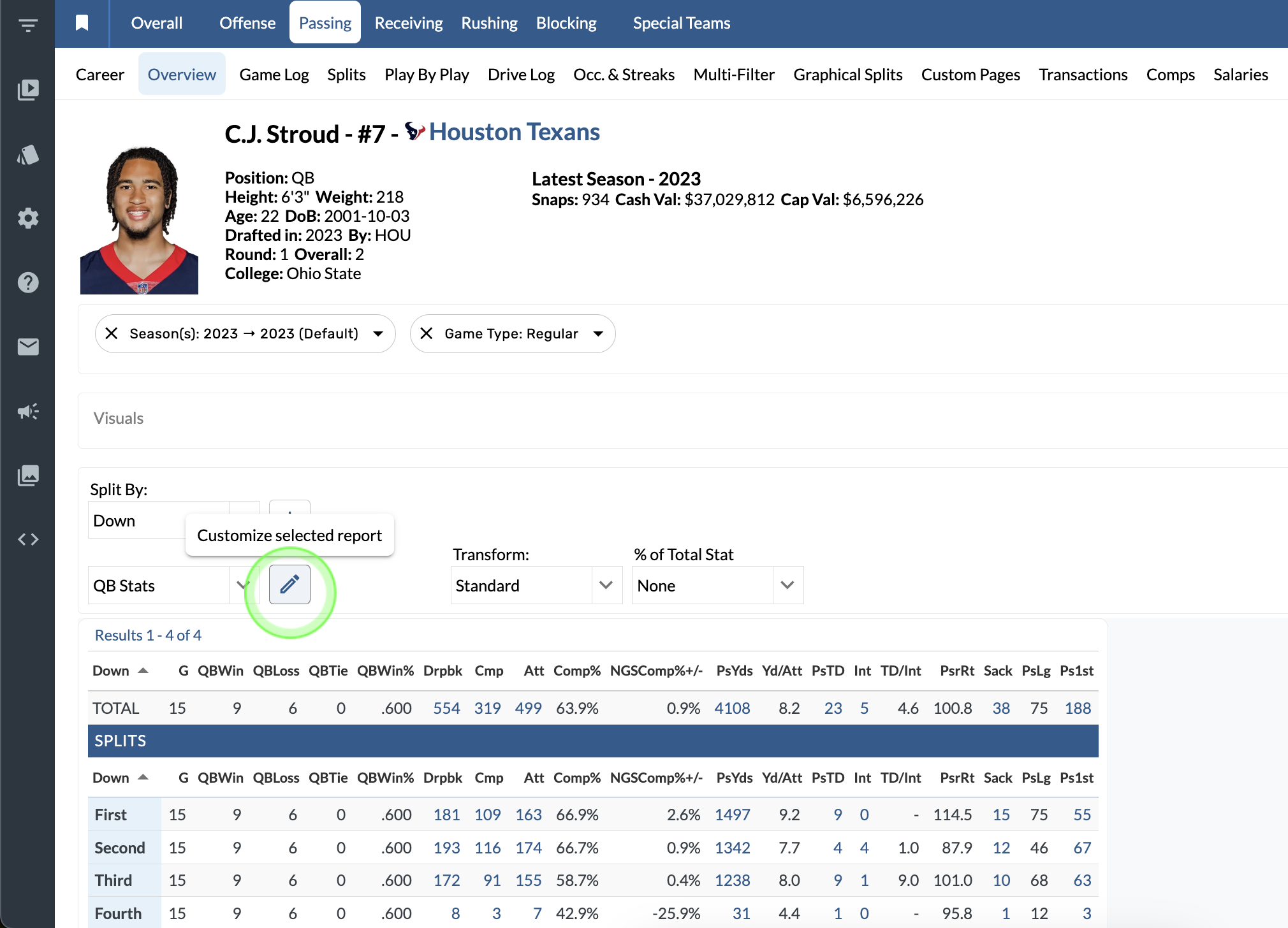Click the video library icon in the sidebar
This screenshot has height=928, width=1288.
coord(28,90)
